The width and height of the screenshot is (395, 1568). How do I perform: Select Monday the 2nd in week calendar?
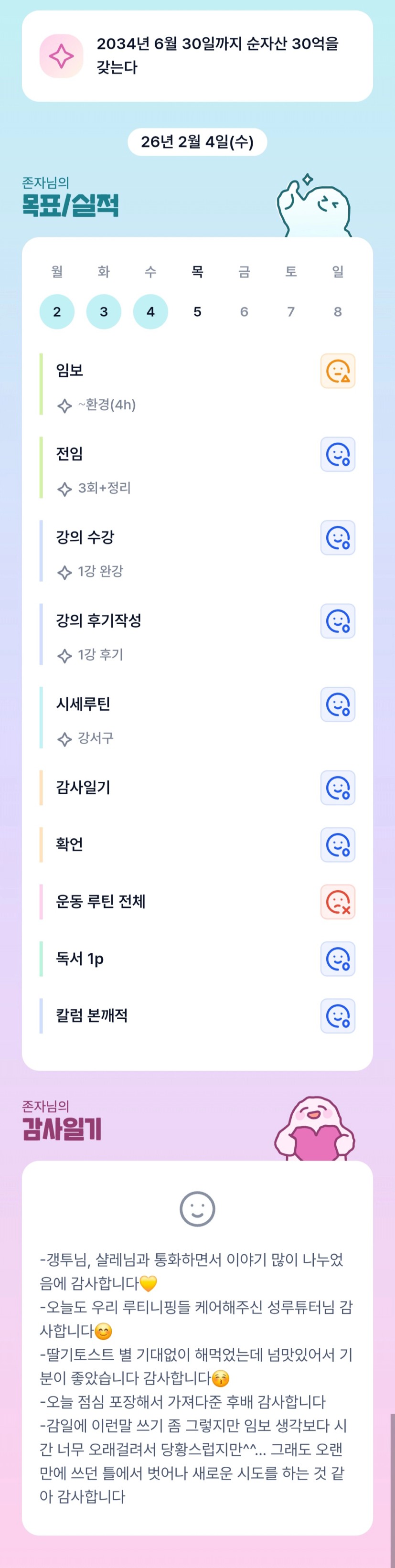[x=57, y=312]
